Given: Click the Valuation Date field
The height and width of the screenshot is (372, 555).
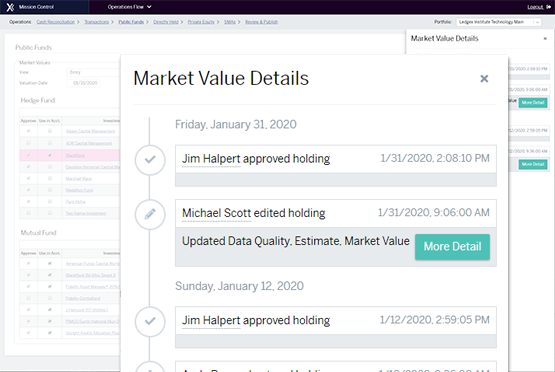Looking at the screenshot, I should pos(84,83).
